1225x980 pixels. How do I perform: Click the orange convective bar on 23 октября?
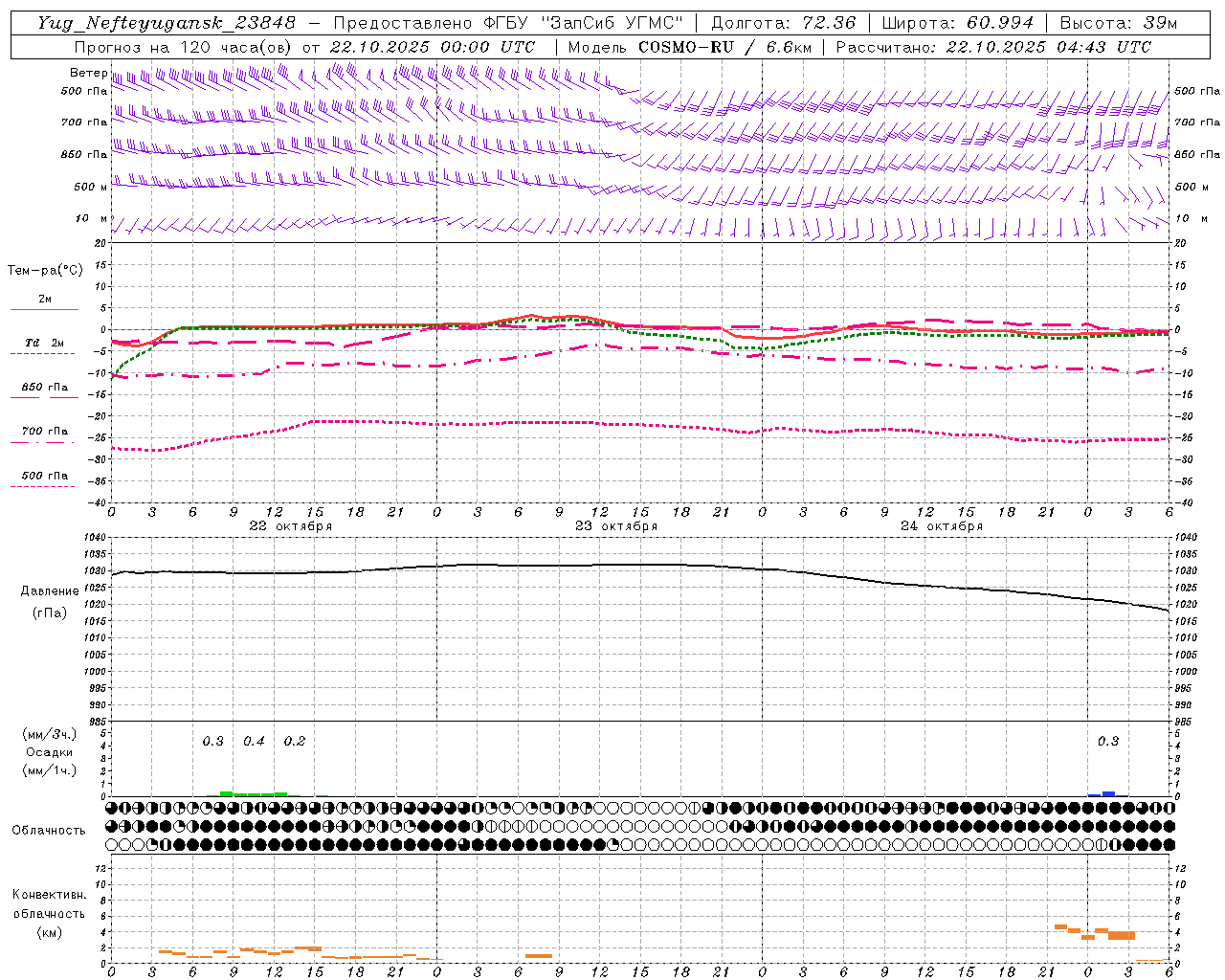(x=539, y=956)
